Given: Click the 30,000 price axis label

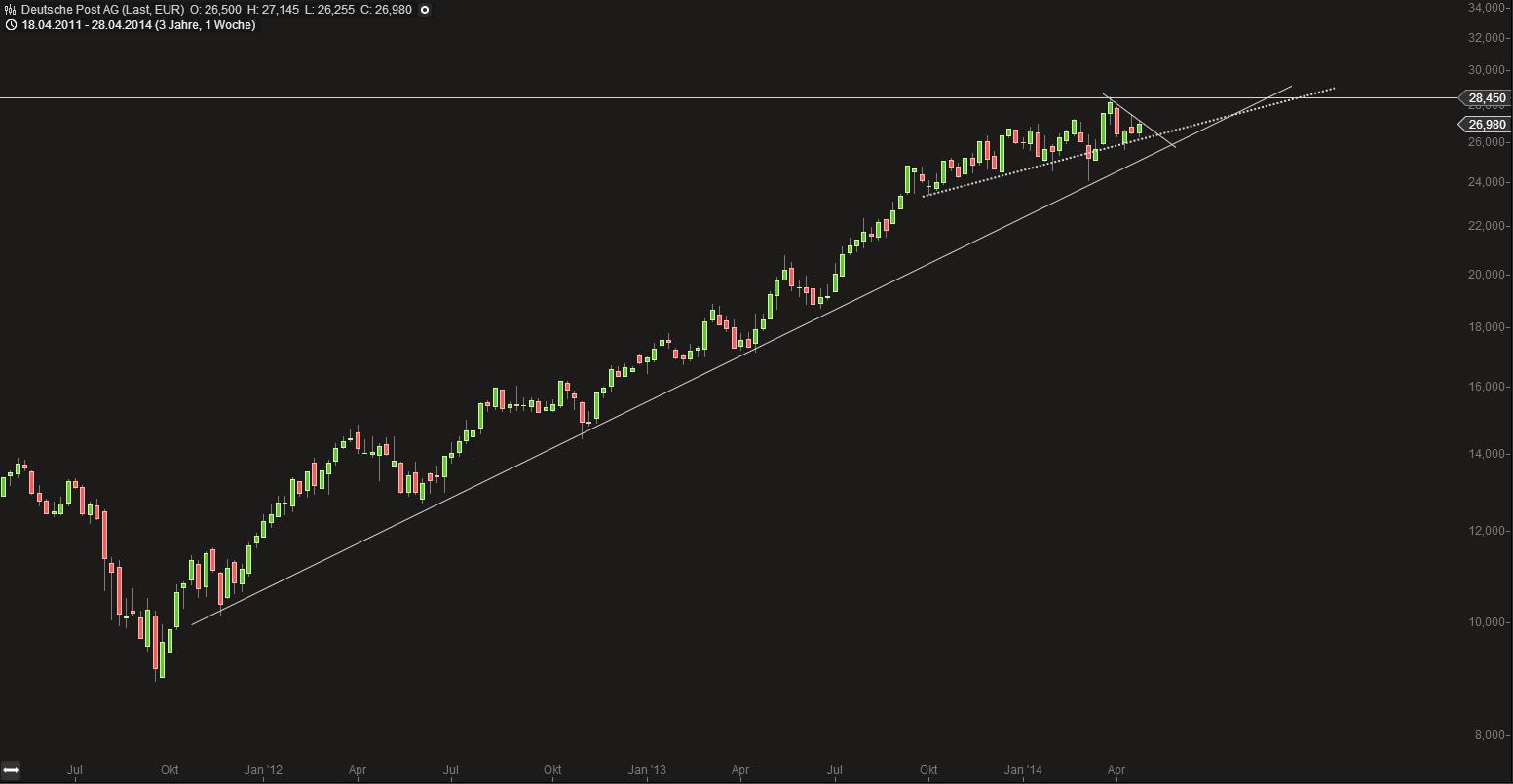Looking at the screenshot, I should 1488,70.
